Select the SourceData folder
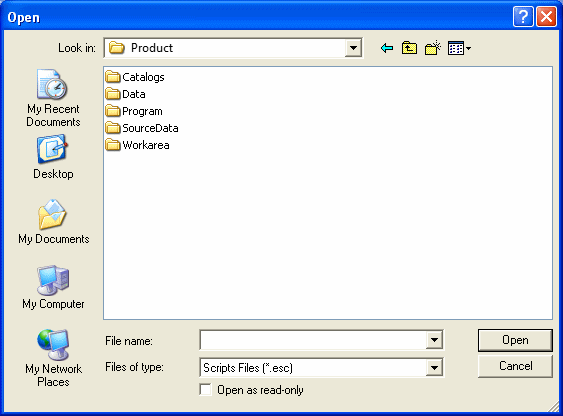Viewport: 563px width, 416px height. (142, 128)
